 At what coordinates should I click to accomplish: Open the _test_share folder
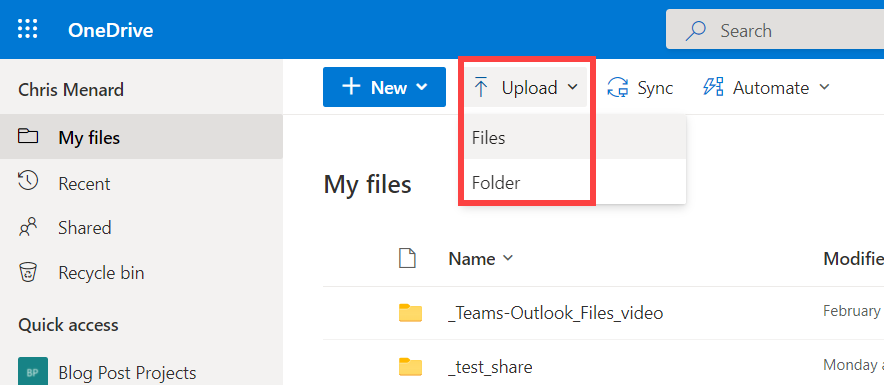point(489,367)
